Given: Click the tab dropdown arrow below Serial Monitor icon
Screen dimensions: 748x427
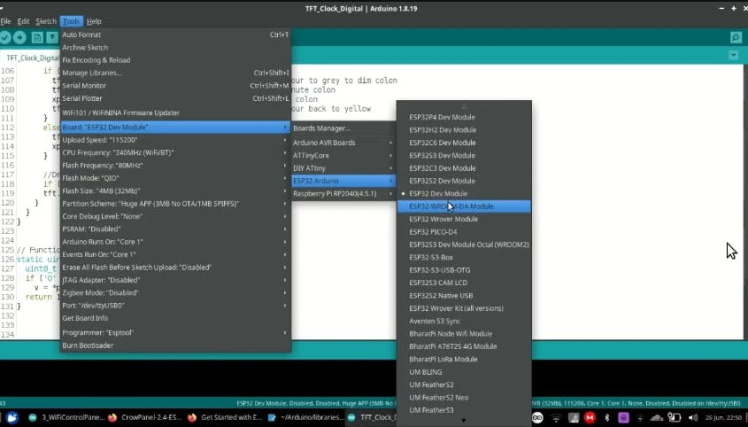Looking at the screenshot, I should 733,55.
